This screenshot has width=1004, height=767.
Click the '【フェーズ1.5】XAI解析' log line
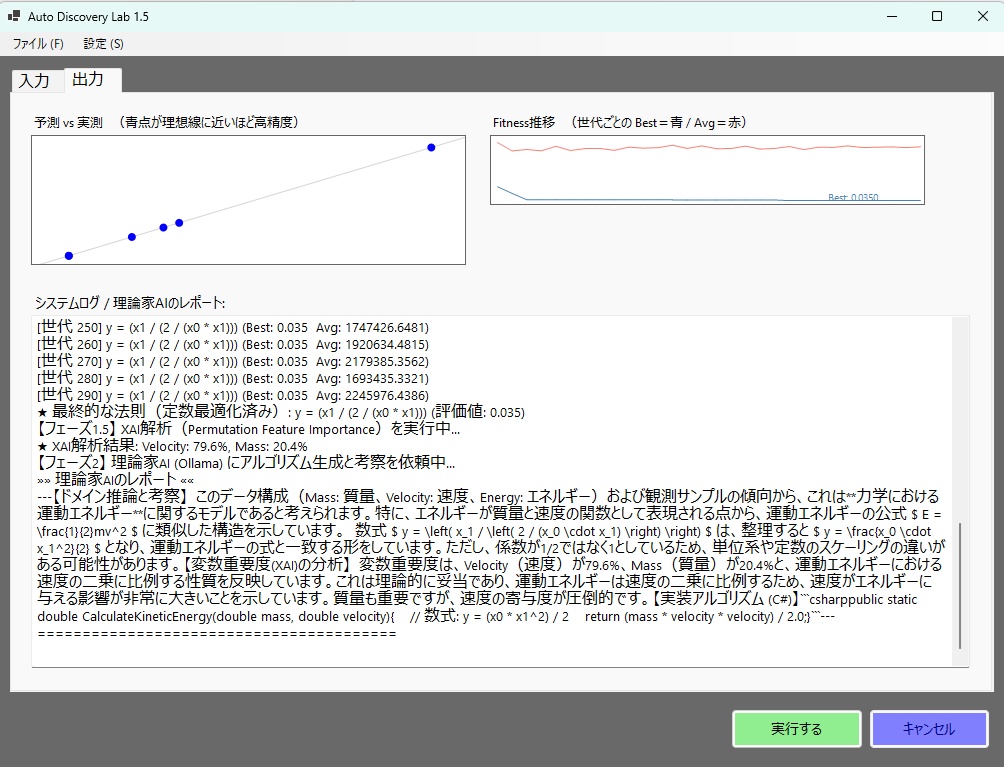248,428
